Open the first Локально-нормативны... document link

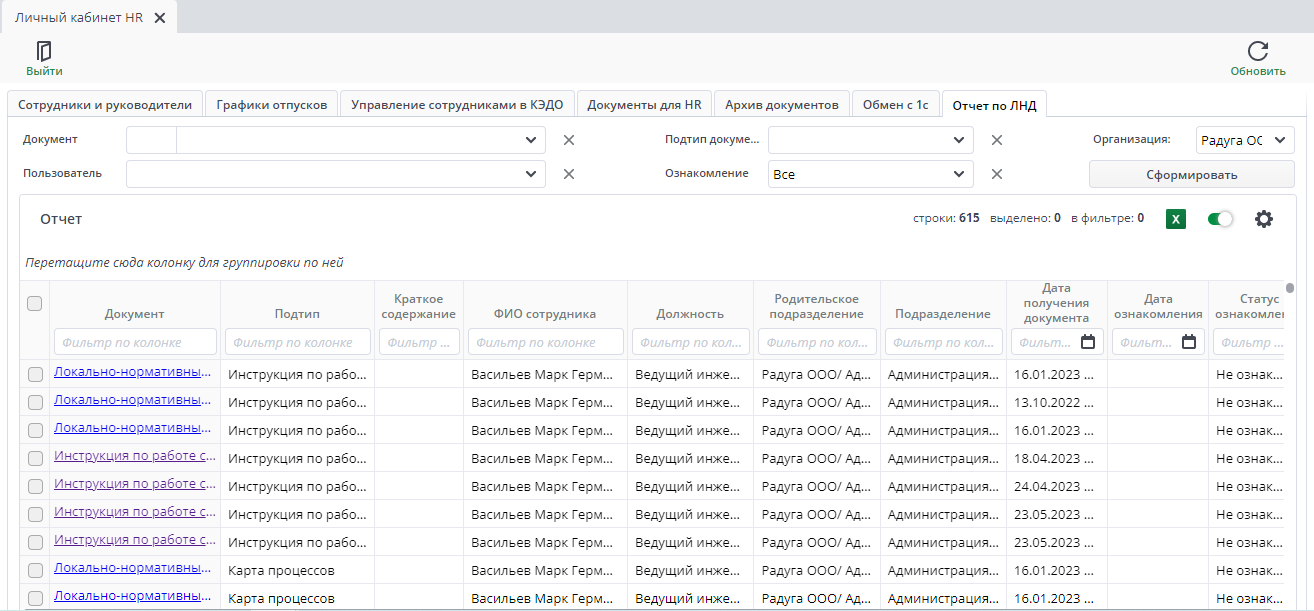pos(133,372)
